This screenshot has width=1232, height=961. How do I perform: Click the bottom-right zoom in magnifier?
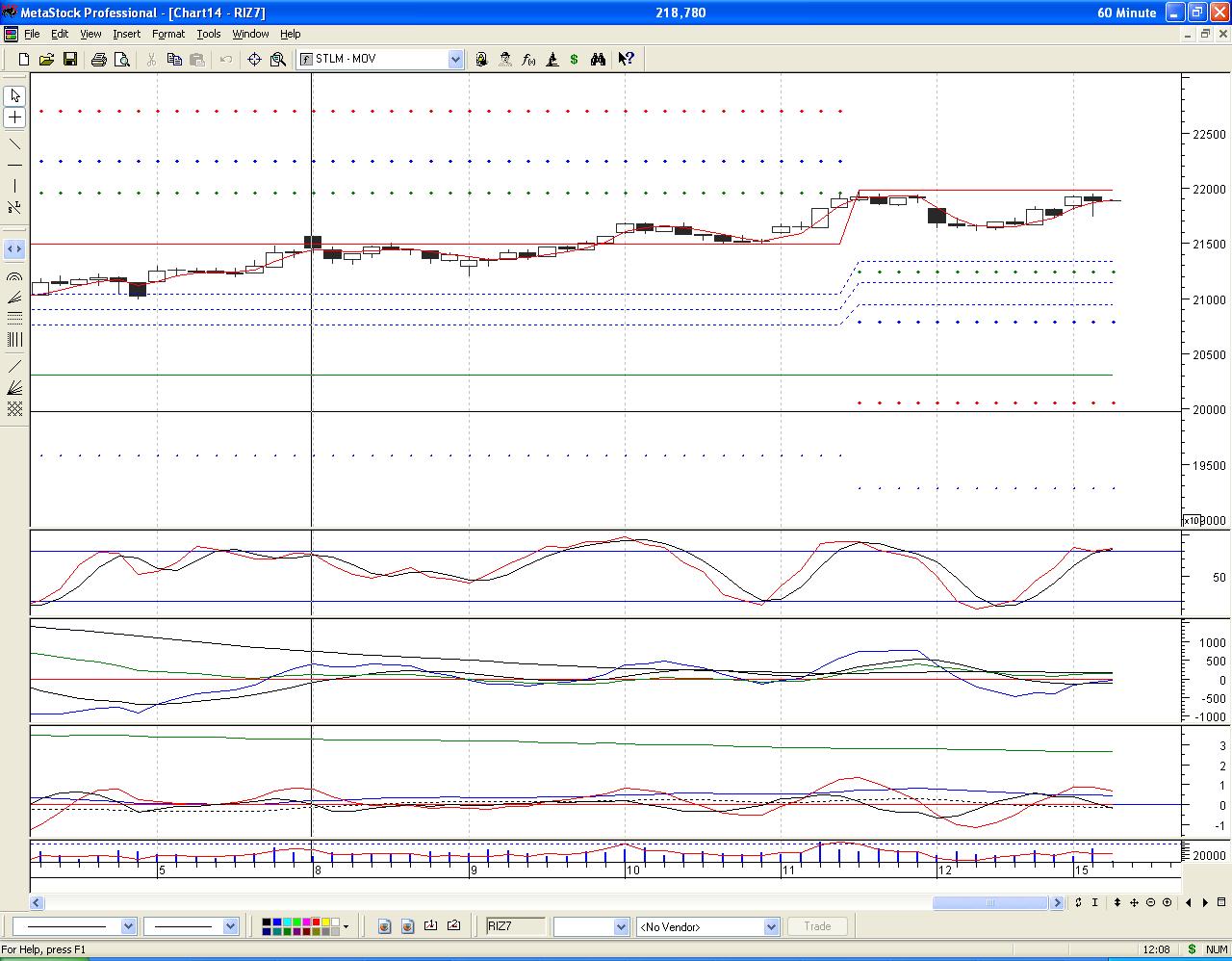pos(1167,902)
